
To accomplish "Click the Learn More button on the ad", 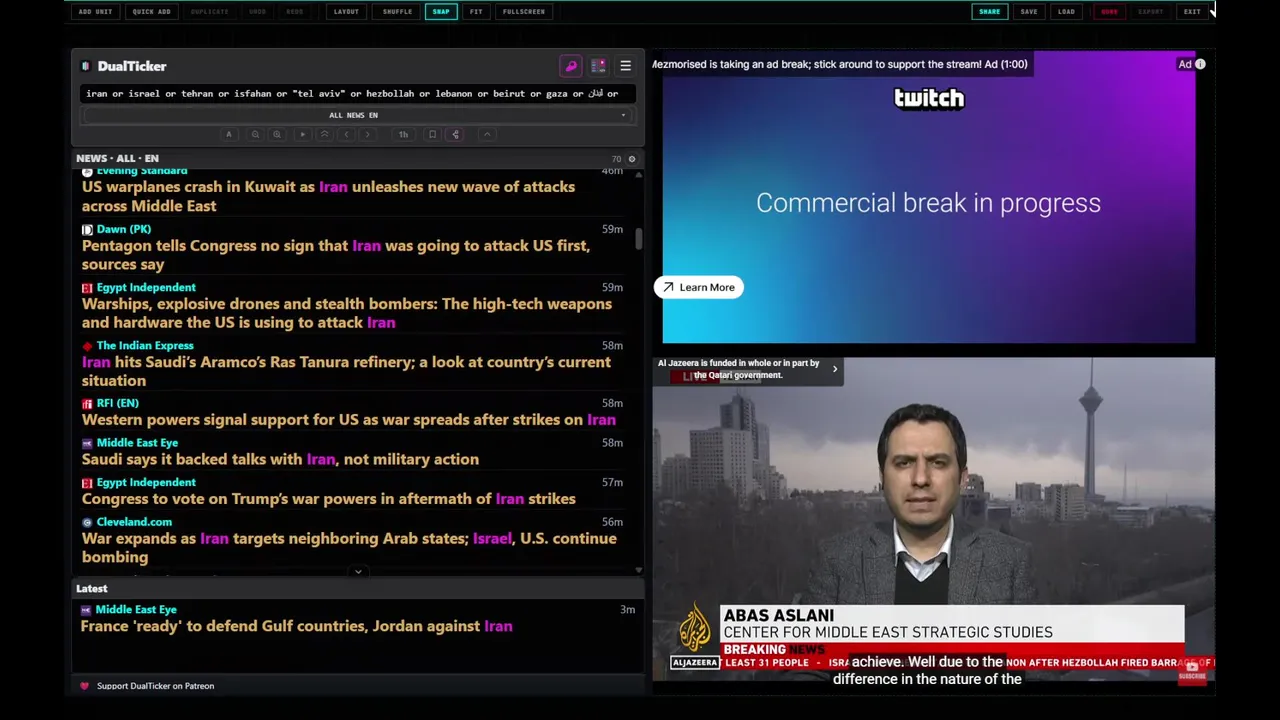I will pyautogui.click(x=699, y=288).
